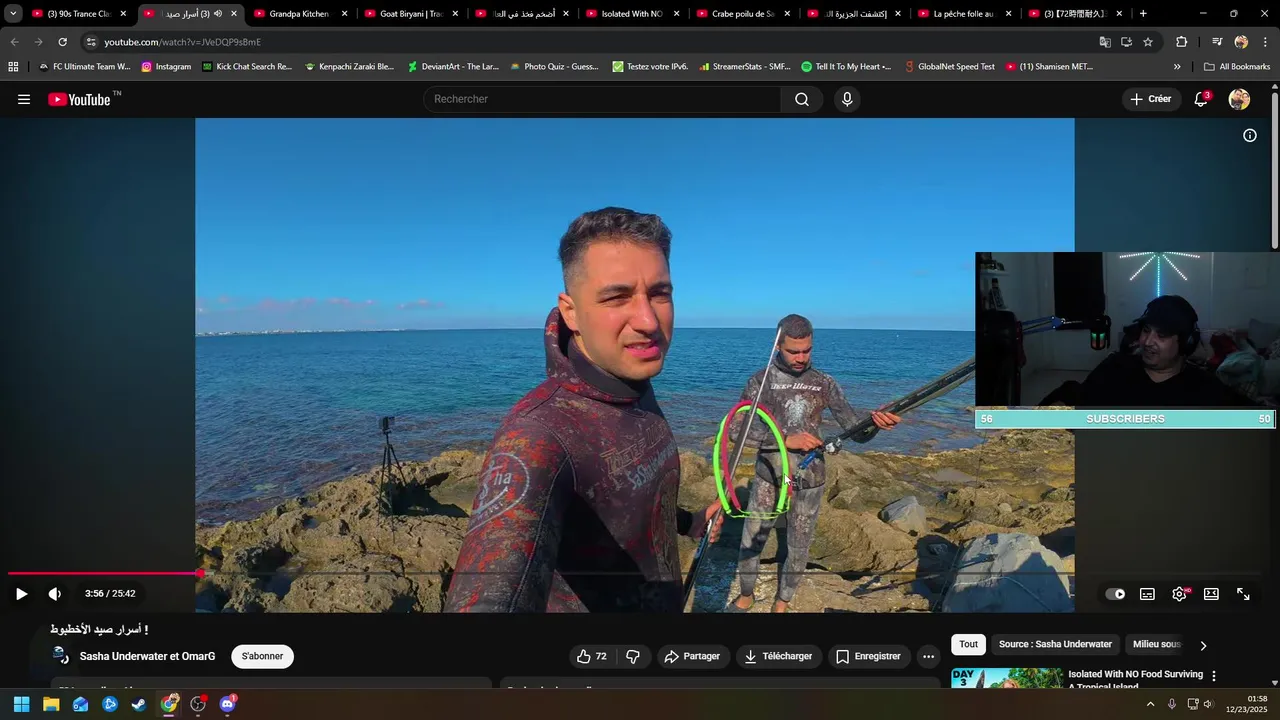The height and width of the screenshot is (720, 1280).
Task: Bookmark this page with the star
Action: pos(1148,42)
